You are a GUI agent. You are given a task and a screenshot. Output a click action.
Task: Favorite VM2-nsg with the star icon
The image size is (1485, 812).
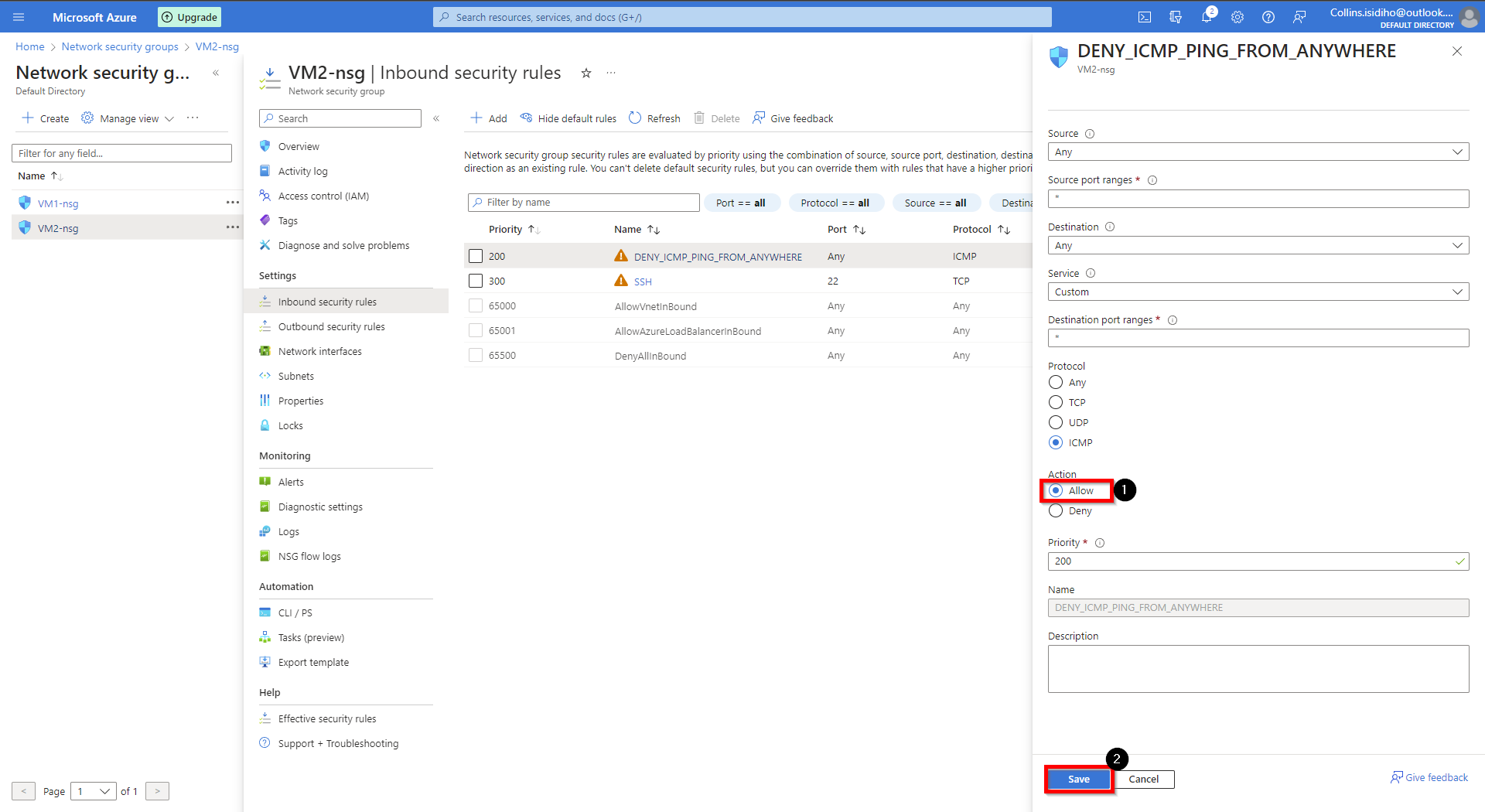click(x=586, y=73)
